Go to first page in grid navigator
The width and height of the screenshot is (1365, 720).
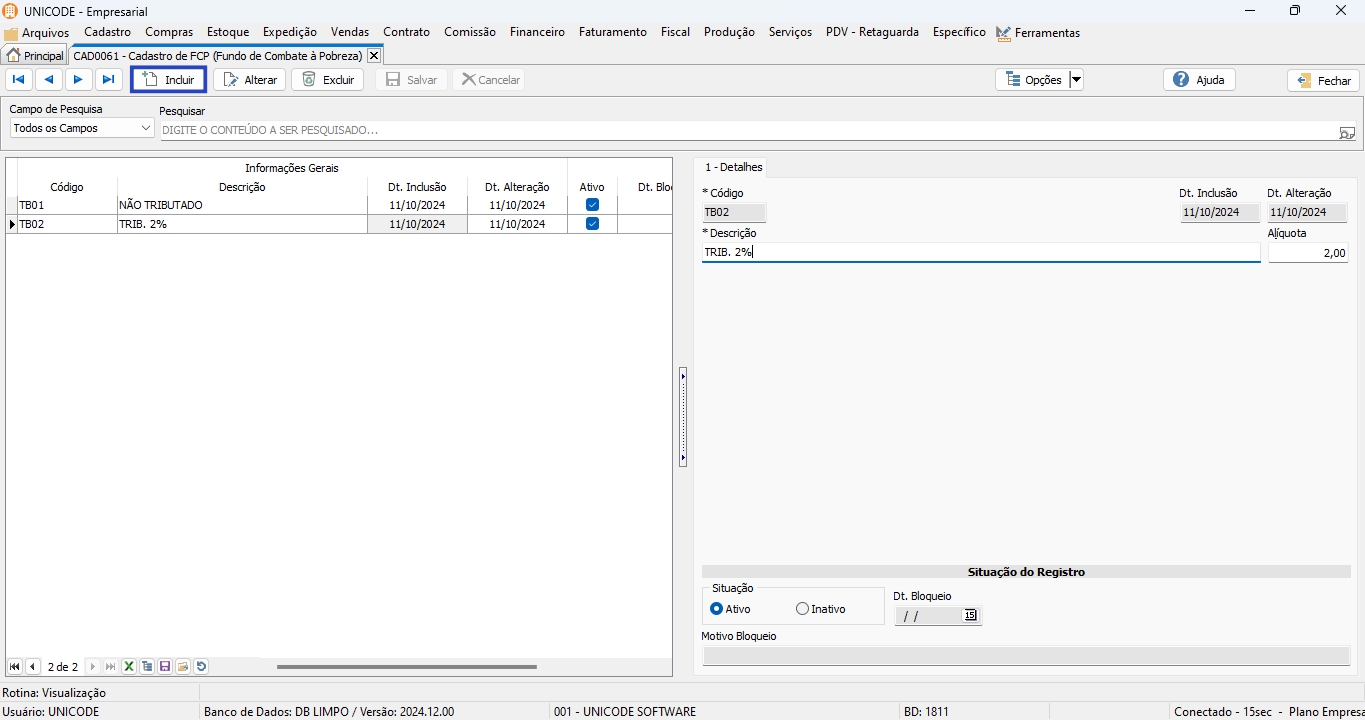click(x=15, y=667)
